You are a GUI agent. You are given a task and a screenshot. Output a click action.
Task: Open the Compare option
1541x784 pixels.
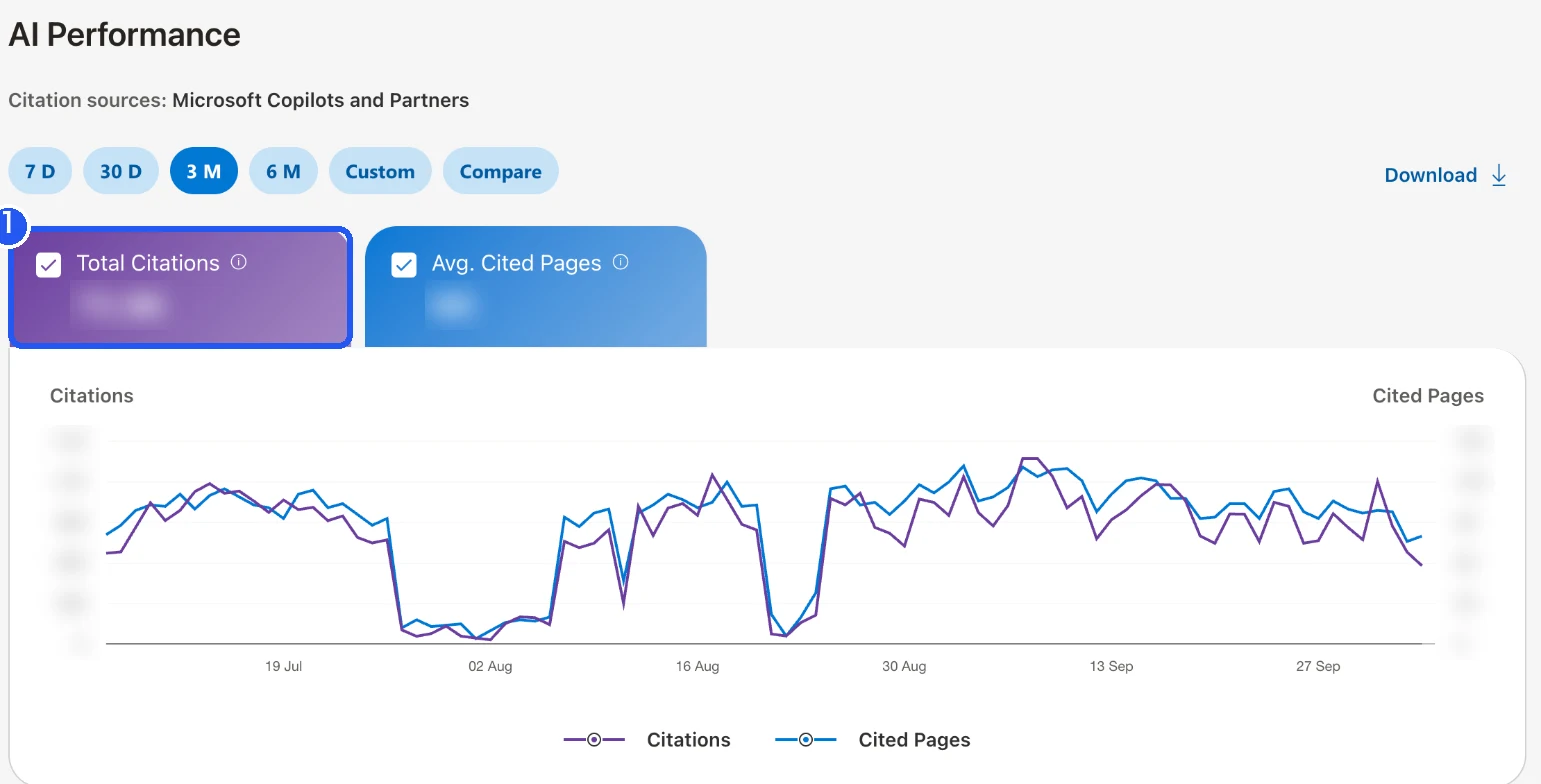point(501,171)
